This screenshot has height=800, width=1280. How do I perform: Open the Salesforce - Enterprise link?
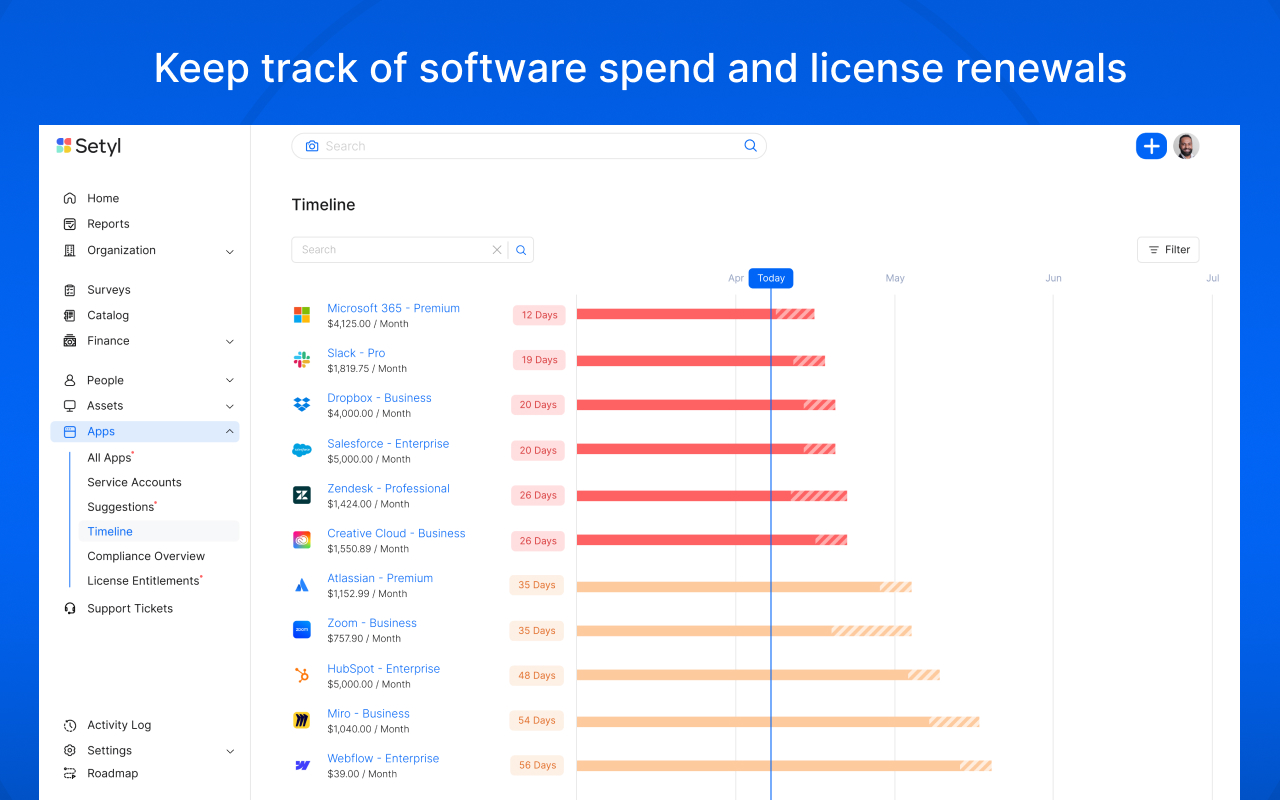coord(388,443)
